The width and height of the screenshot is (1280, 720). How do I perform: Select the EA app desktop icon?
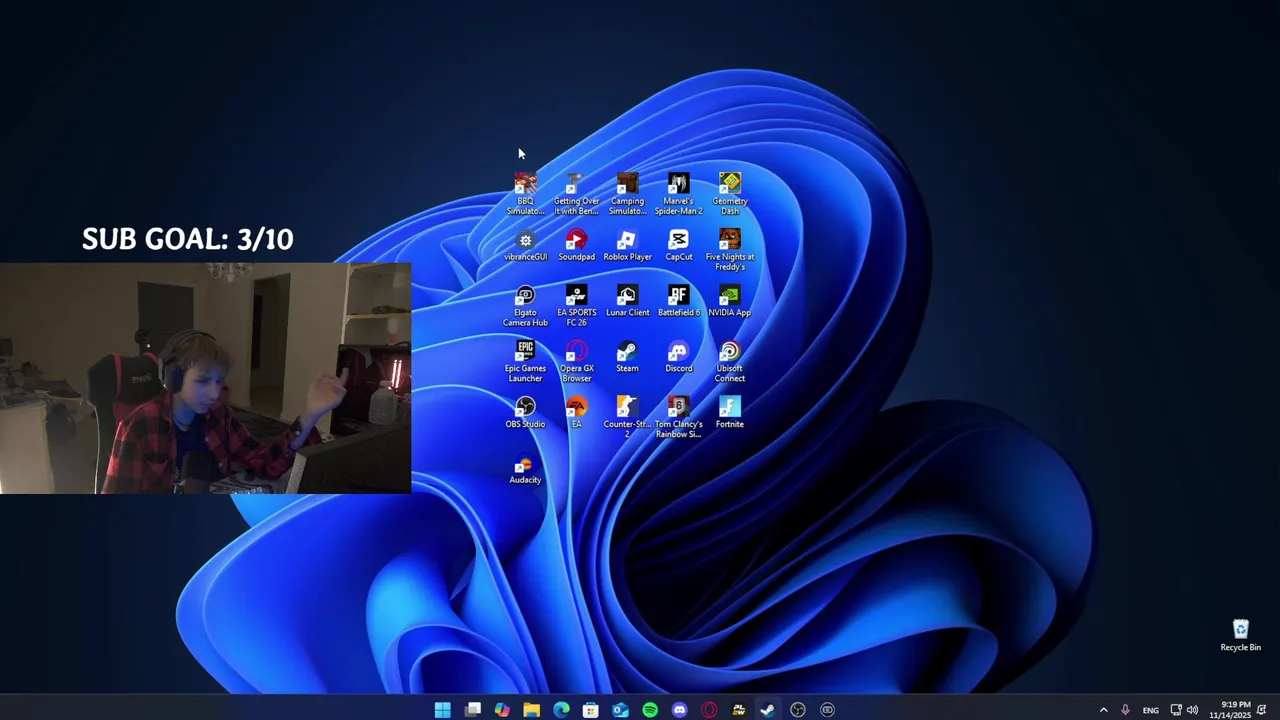[x=576, y=413]
